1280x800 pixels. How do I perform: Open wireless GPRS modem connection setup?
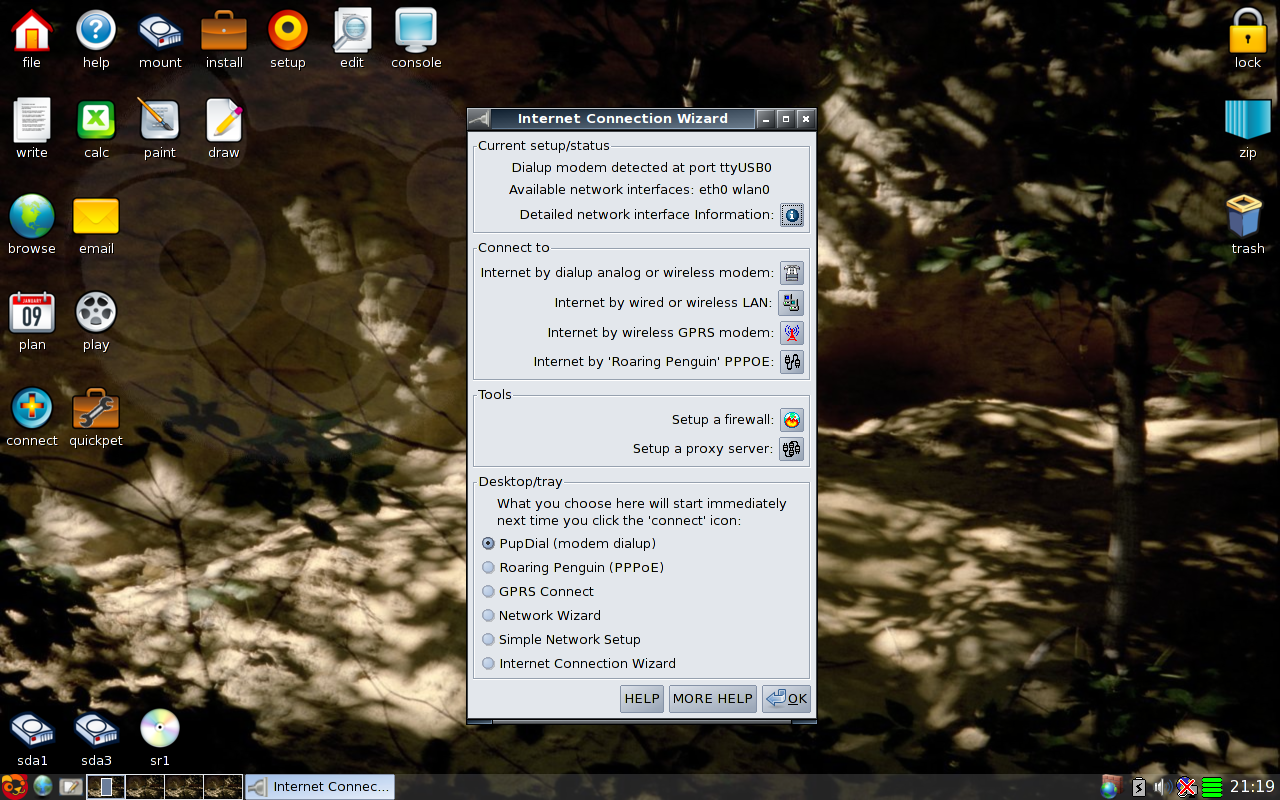pos(792,332)
